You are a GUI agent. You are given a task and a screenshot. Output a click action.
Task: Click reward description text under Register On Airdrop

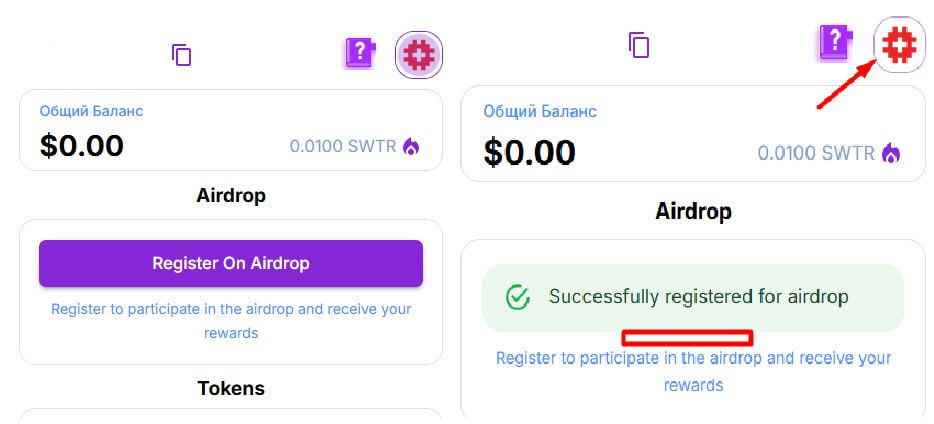[231, 321]
